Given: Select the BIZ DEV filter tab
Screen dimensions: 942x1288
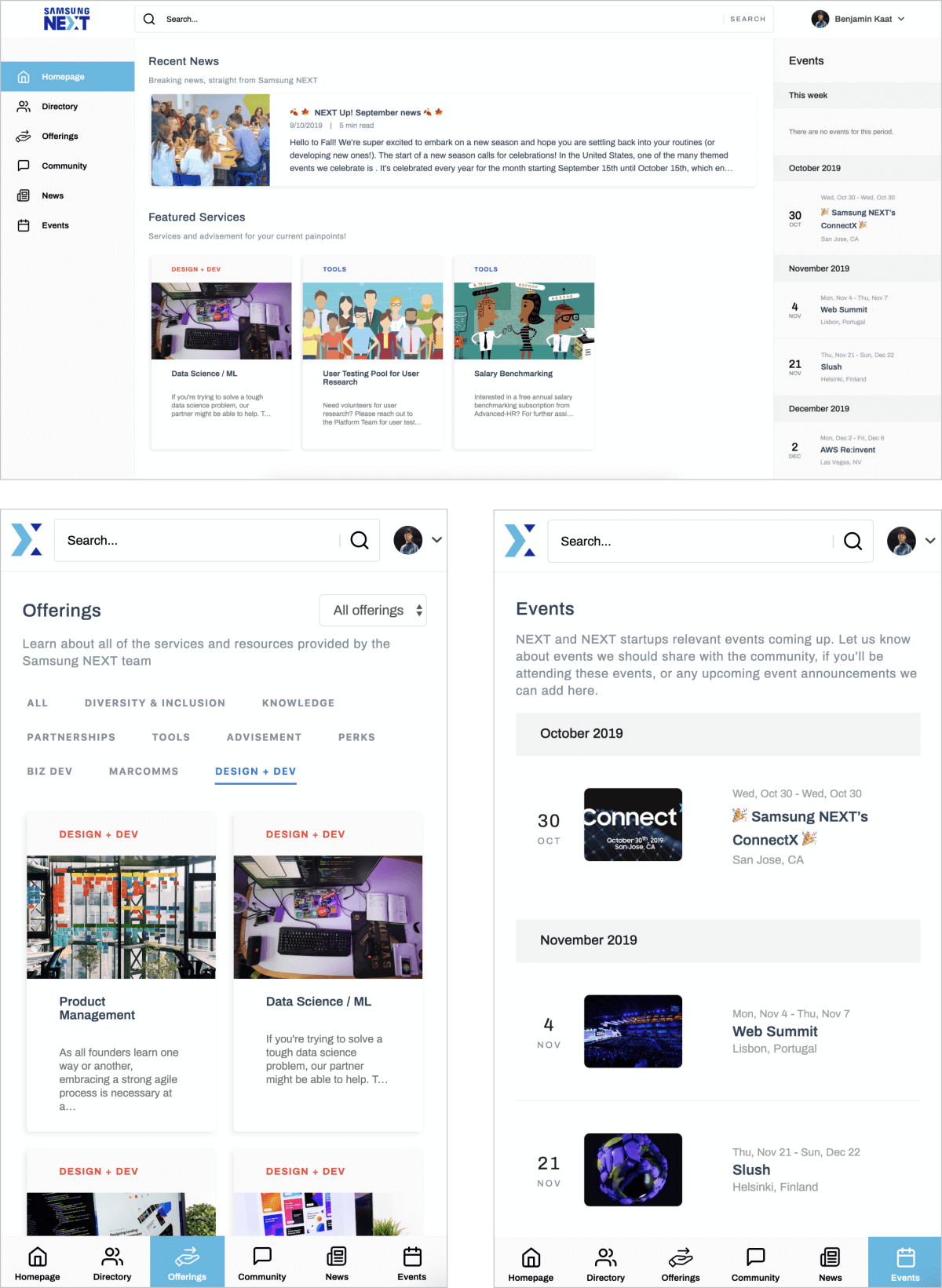Looking at the screenshot, I should click(x=49, y=772).
